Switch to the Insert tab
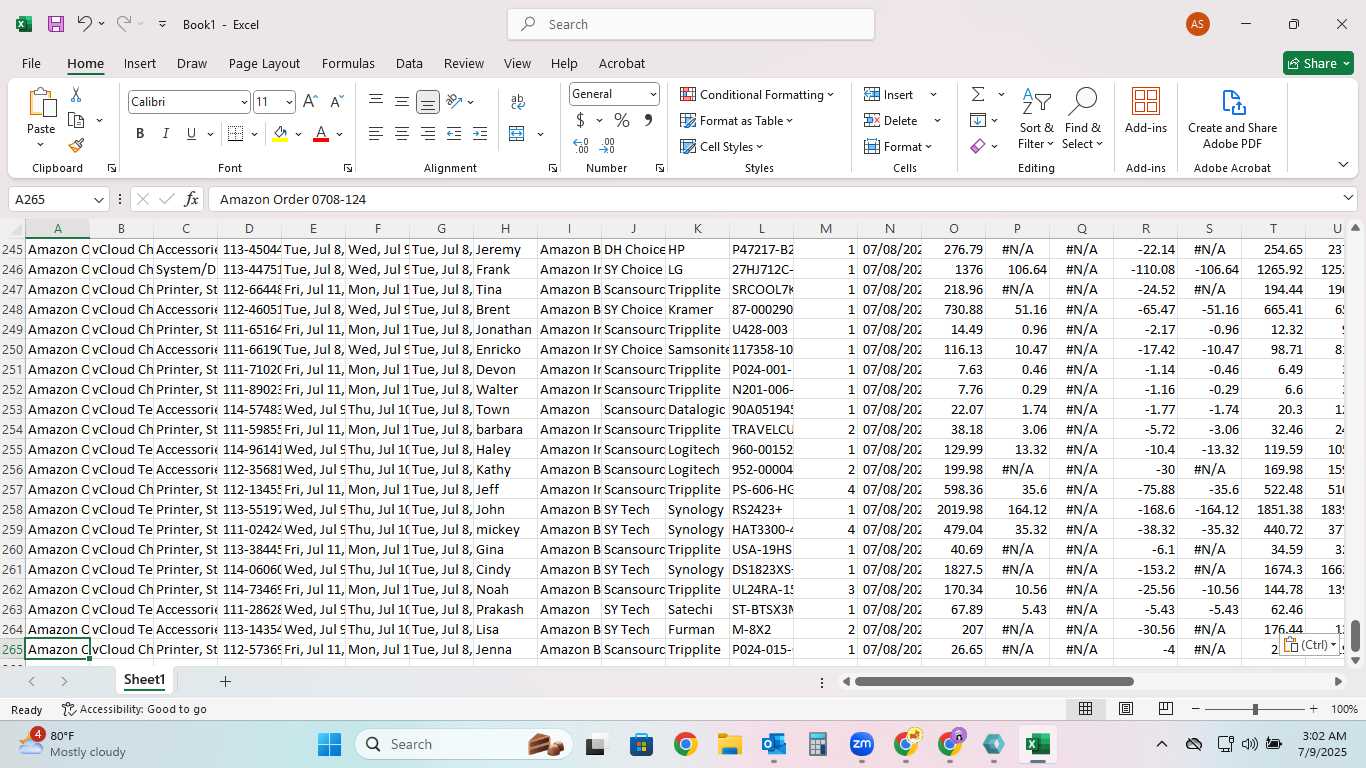The height and width of the screenshot is (768, 1366). click(x=140, y=63)
